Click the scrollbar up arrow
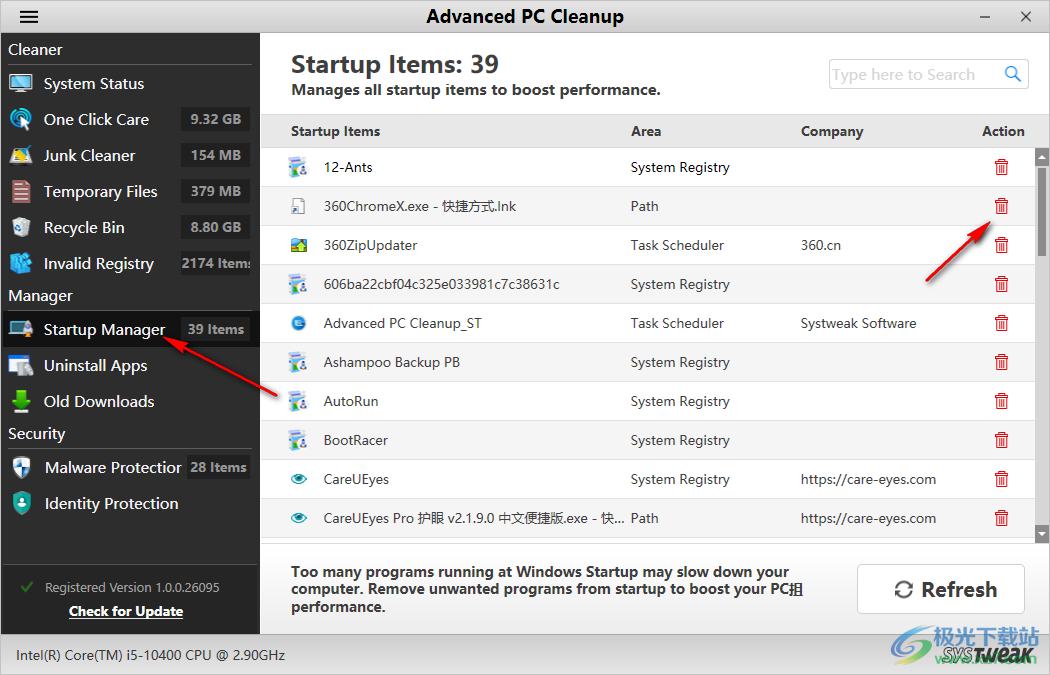 (1041, 158)
